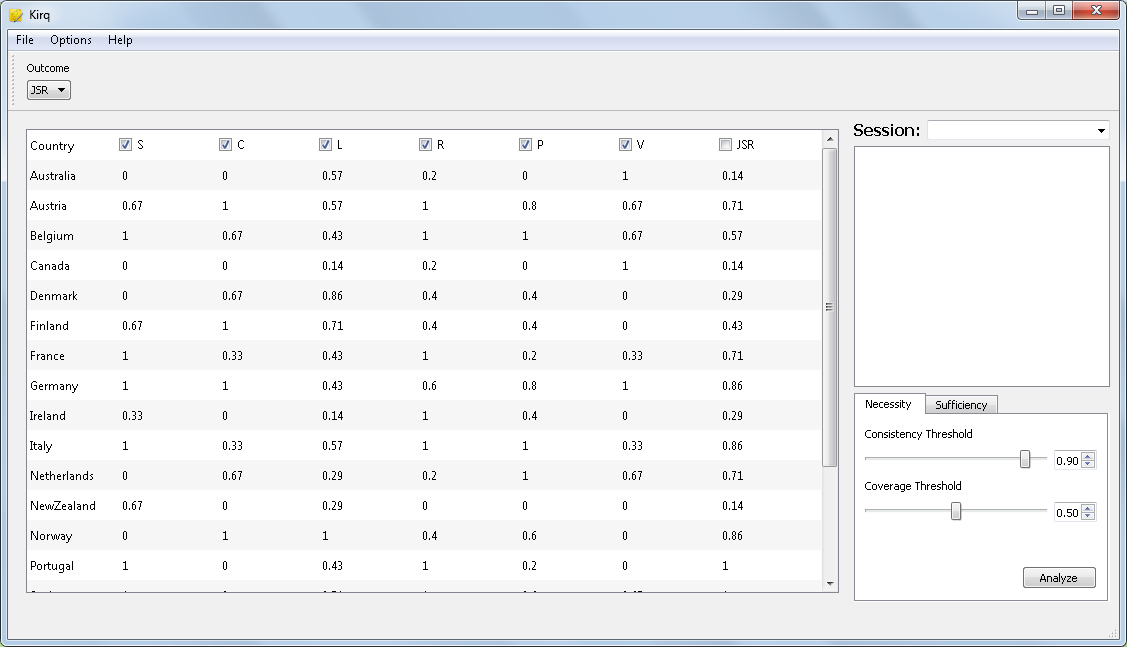Viewport: 1127px width, 647px height.
Task: Click the Kirq app icon in title bar
Action: 16,15
